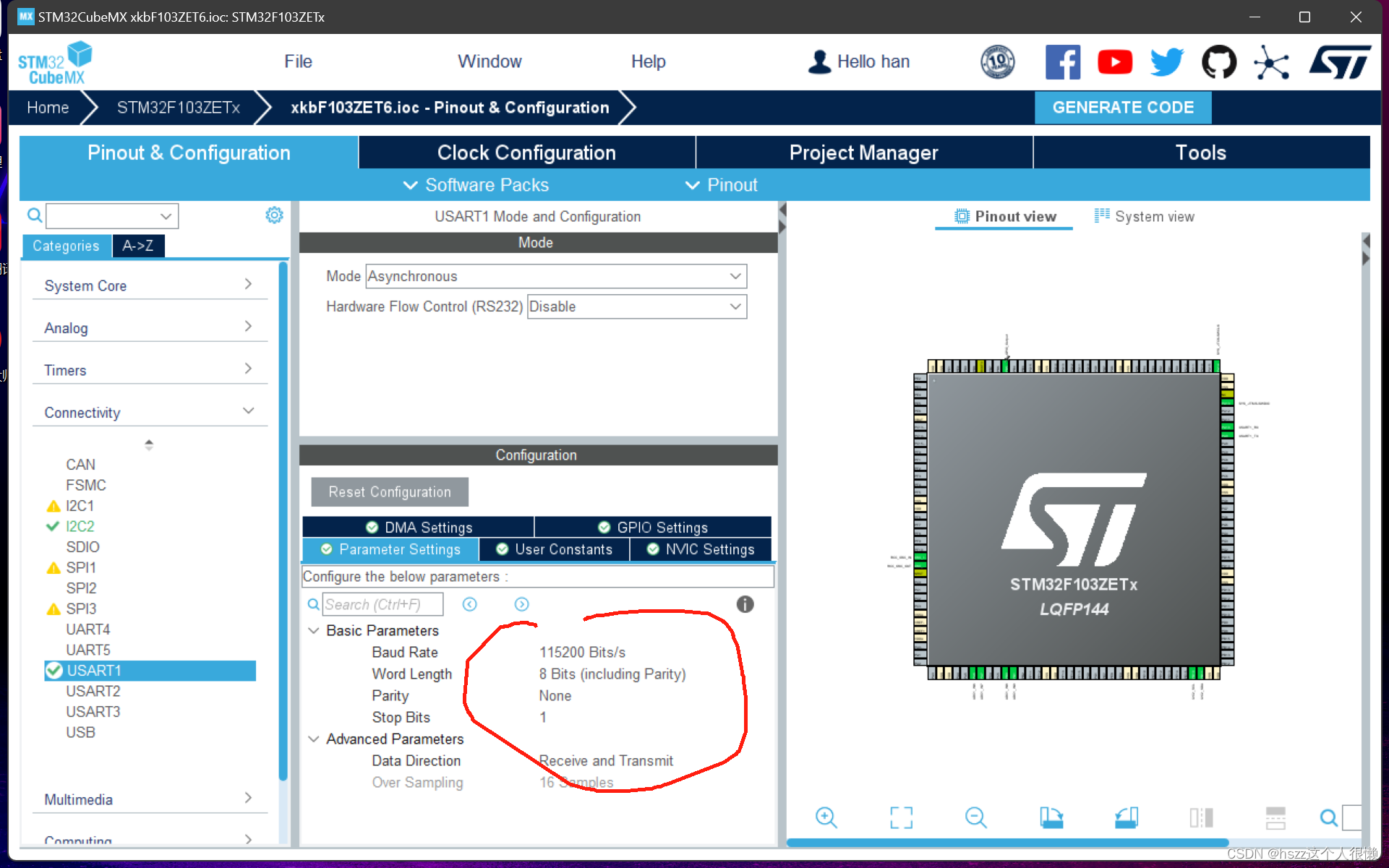This screenshot has width=1389, height=868.
Task: Click the left panel search magnifier icon
Action: (34, 215)
